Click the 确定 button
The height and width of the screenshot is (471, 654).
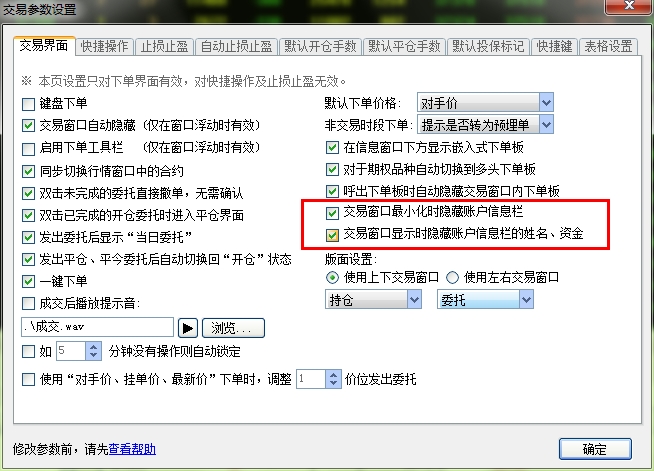tap(595, 449)
